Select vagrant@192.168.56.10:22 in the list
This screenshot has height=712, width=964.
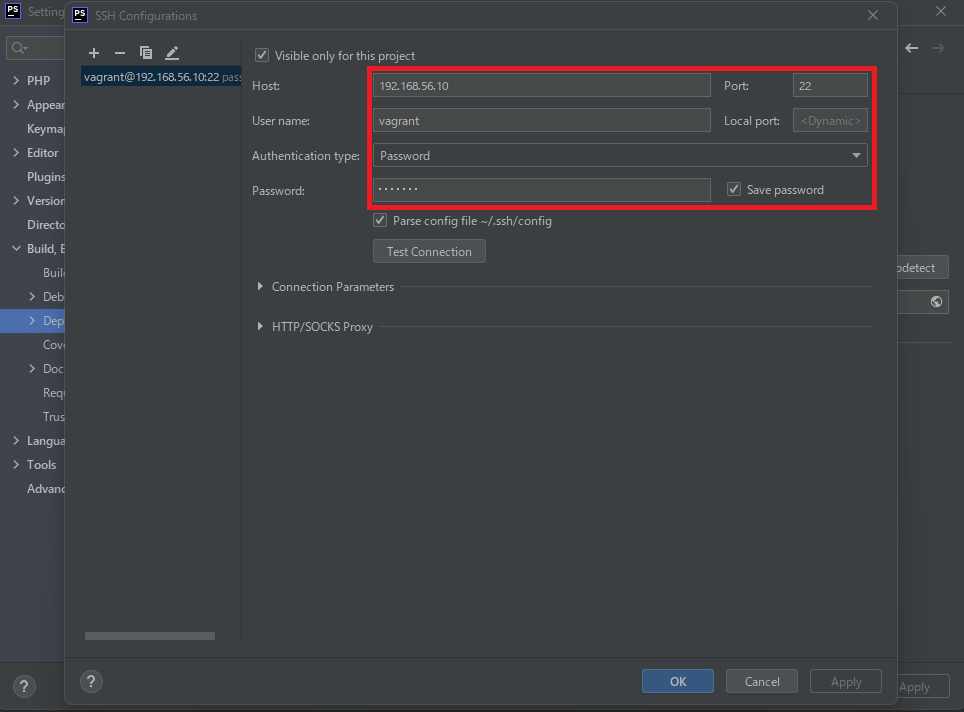[151, 77]
